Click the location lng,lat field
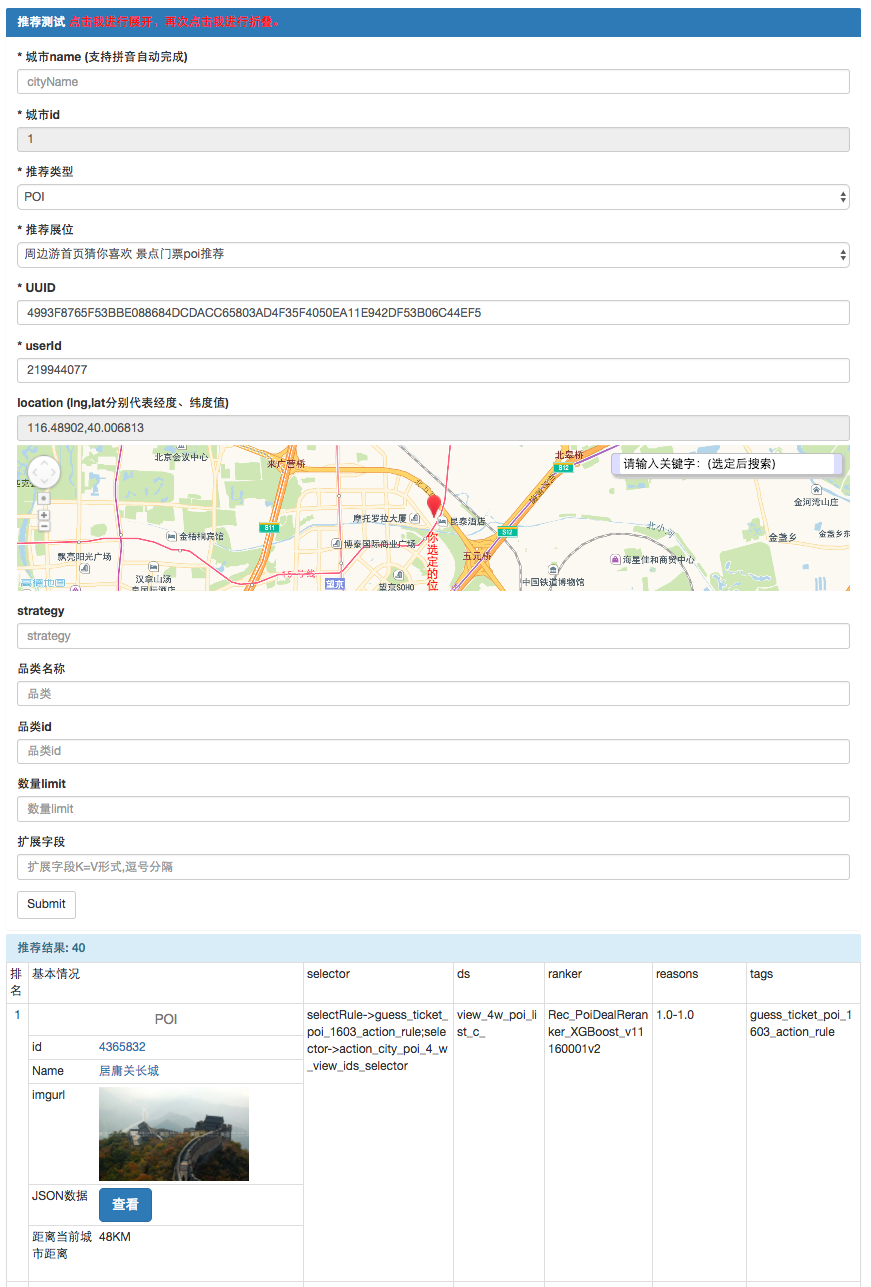The width and height of the screenshot is (871, 1287). pyautogui.click(x=433, y=428)
